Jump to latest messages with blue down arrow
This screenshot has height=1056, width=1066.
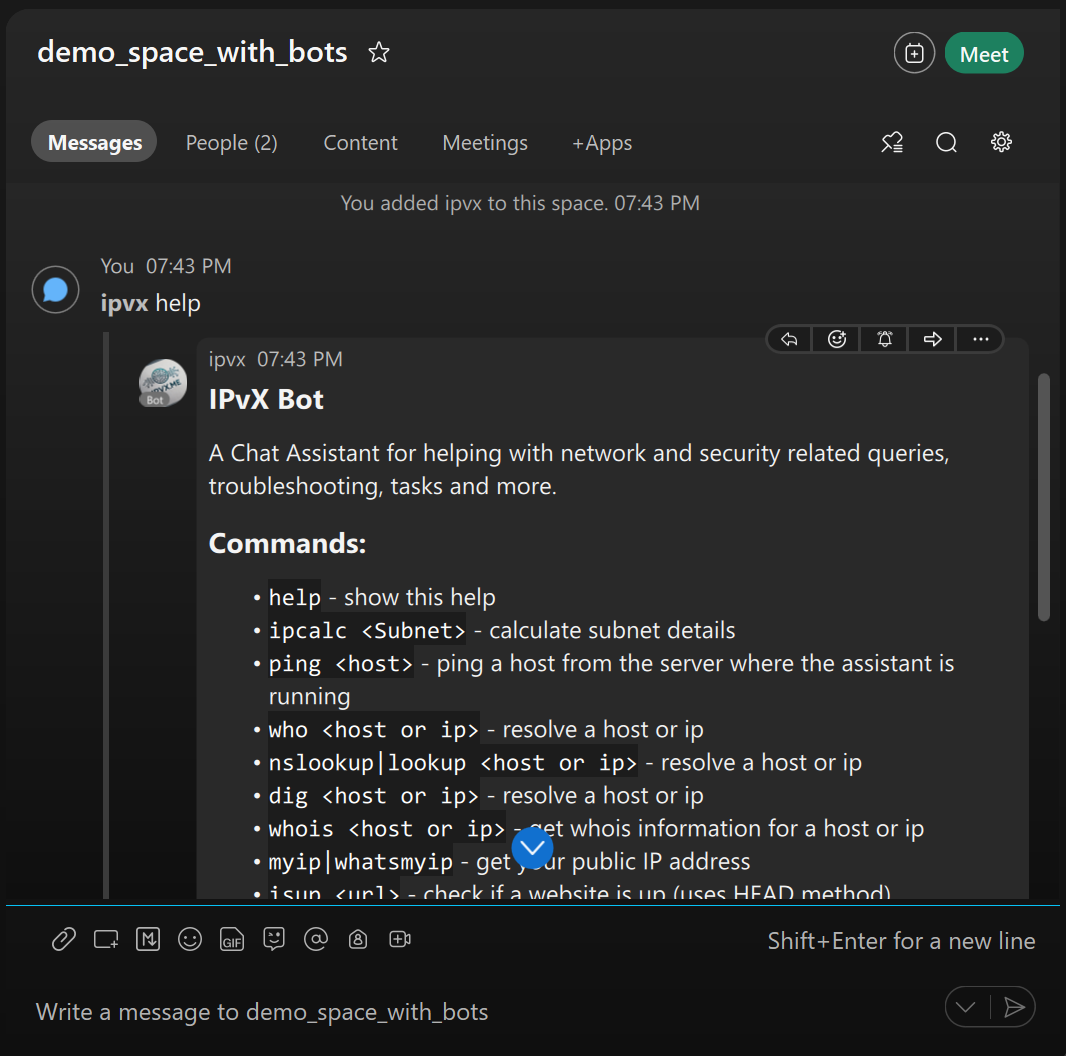click(532, 848)
